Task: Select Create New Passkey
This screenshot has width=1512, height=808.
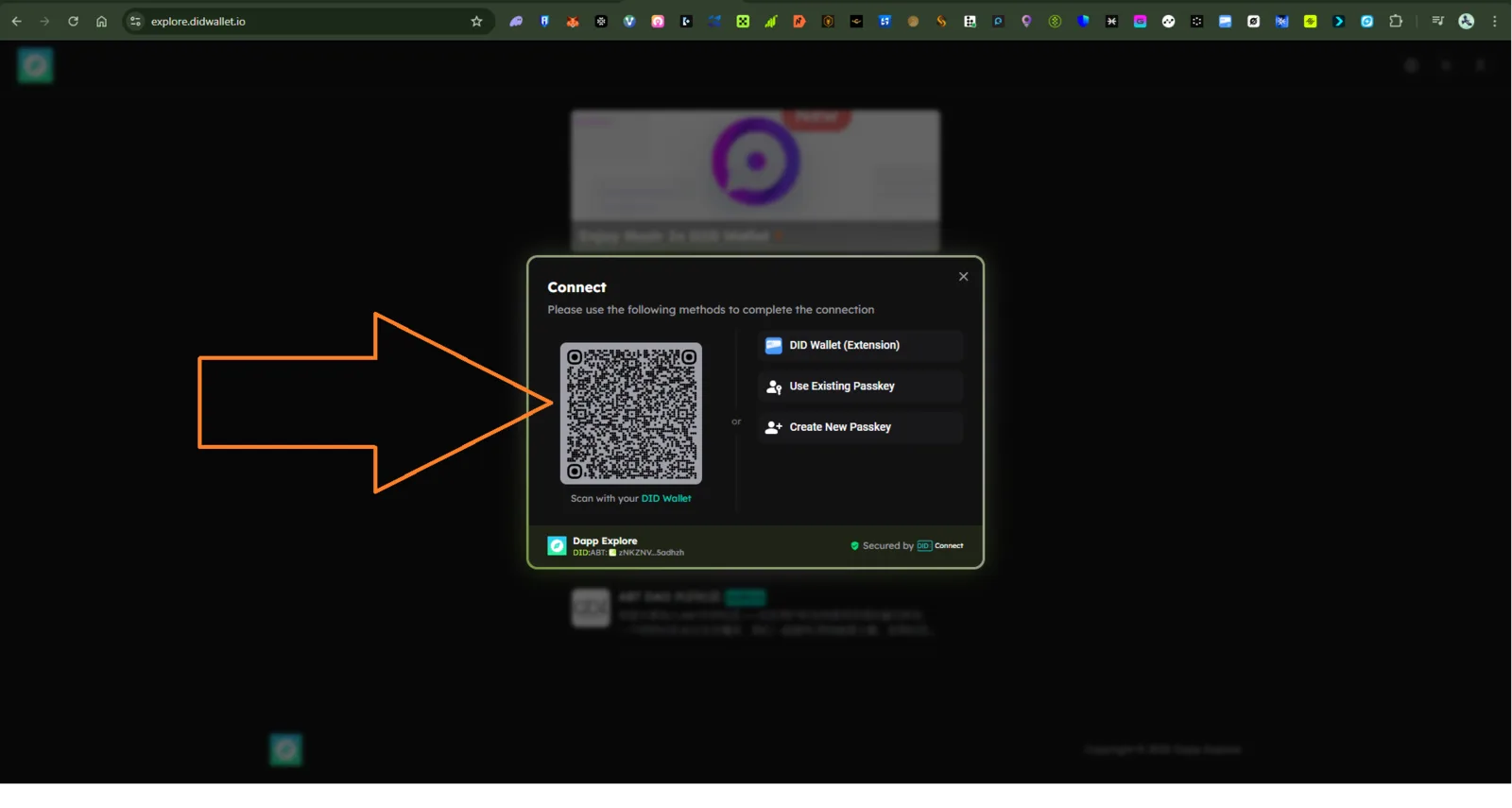Action: [860, 427]
